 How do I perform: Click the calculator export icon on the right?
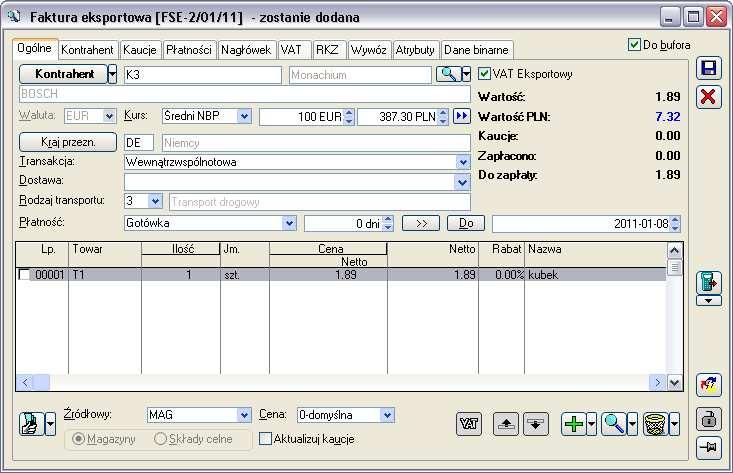[708, 282]
